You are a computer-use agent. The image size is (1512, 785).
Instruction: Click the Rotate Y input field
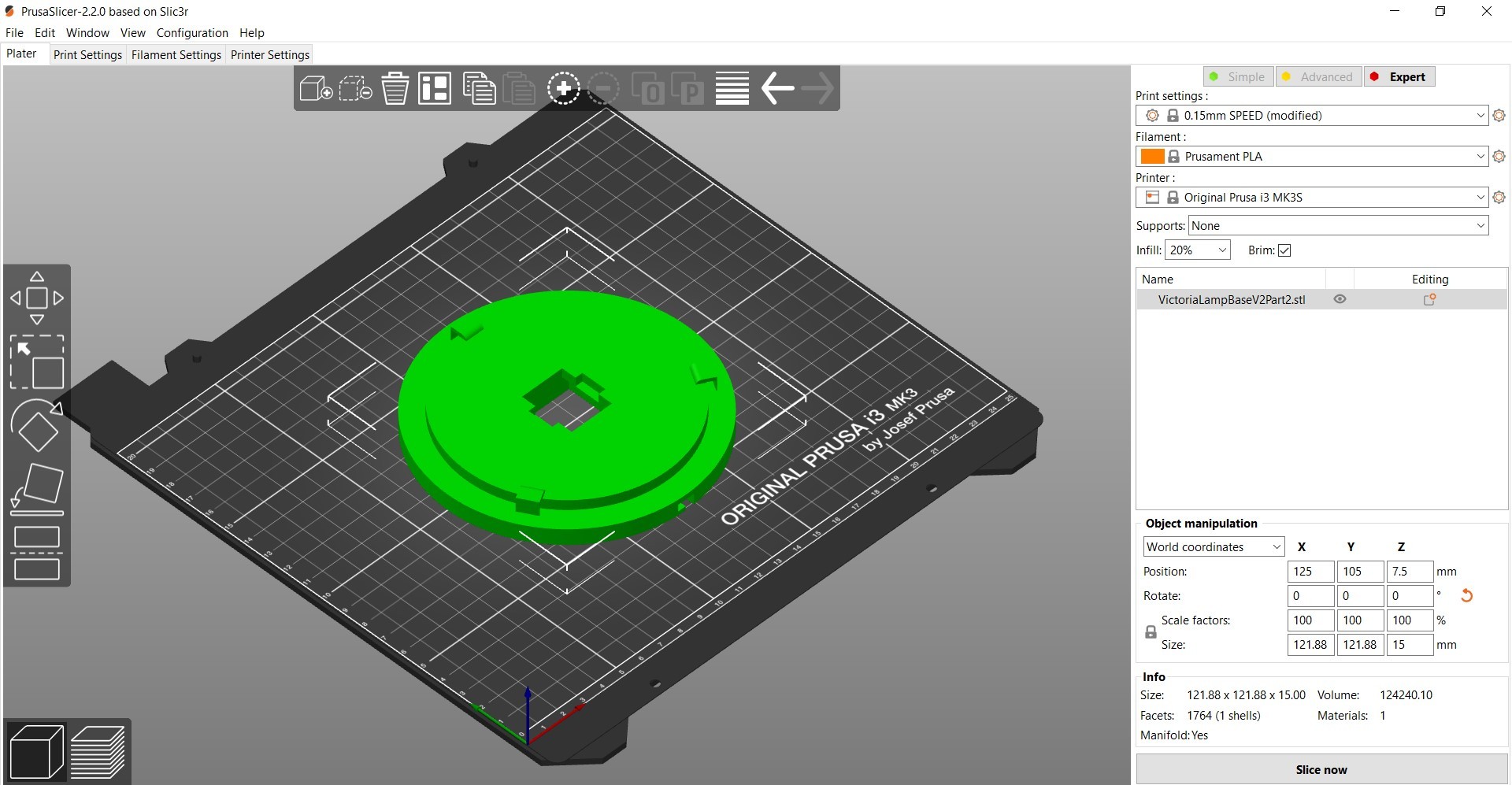point(1360,596)
